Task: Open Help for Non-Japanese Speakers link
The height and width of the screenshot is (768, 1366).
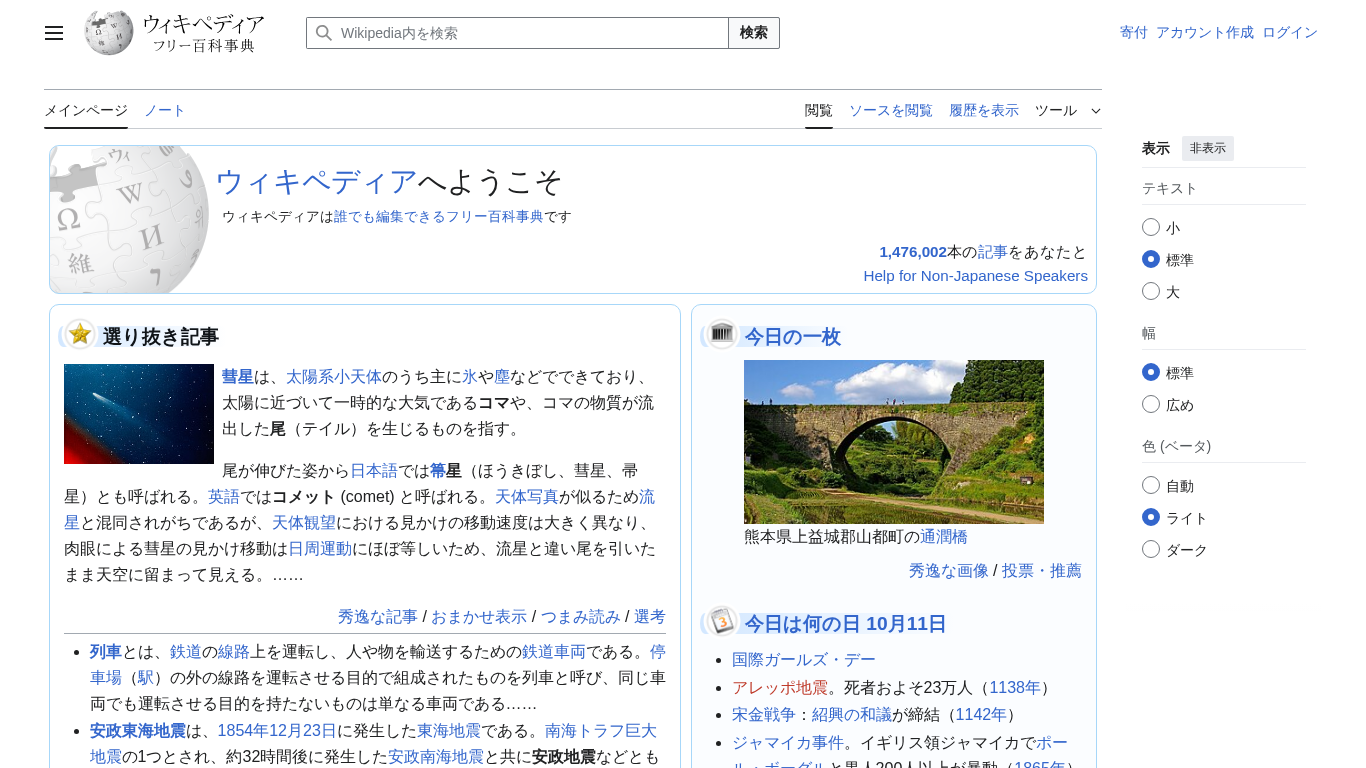Action: [976, 276]
